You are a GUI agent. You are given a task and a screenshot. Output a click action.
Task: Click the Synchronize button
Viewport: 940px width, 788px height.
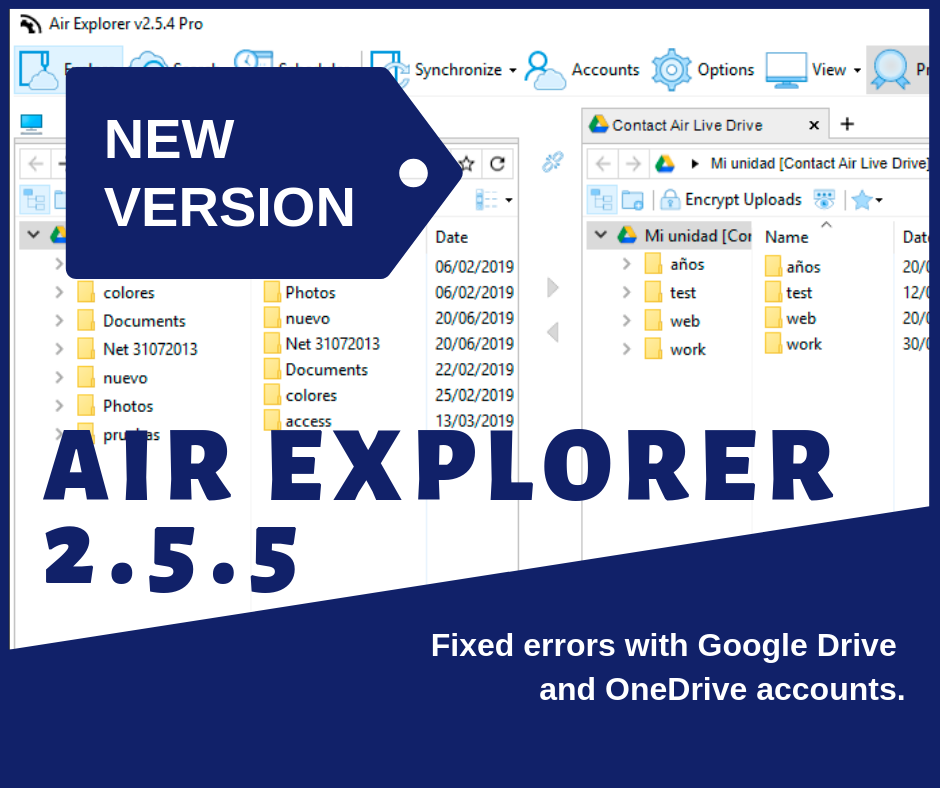pos(436,70)
